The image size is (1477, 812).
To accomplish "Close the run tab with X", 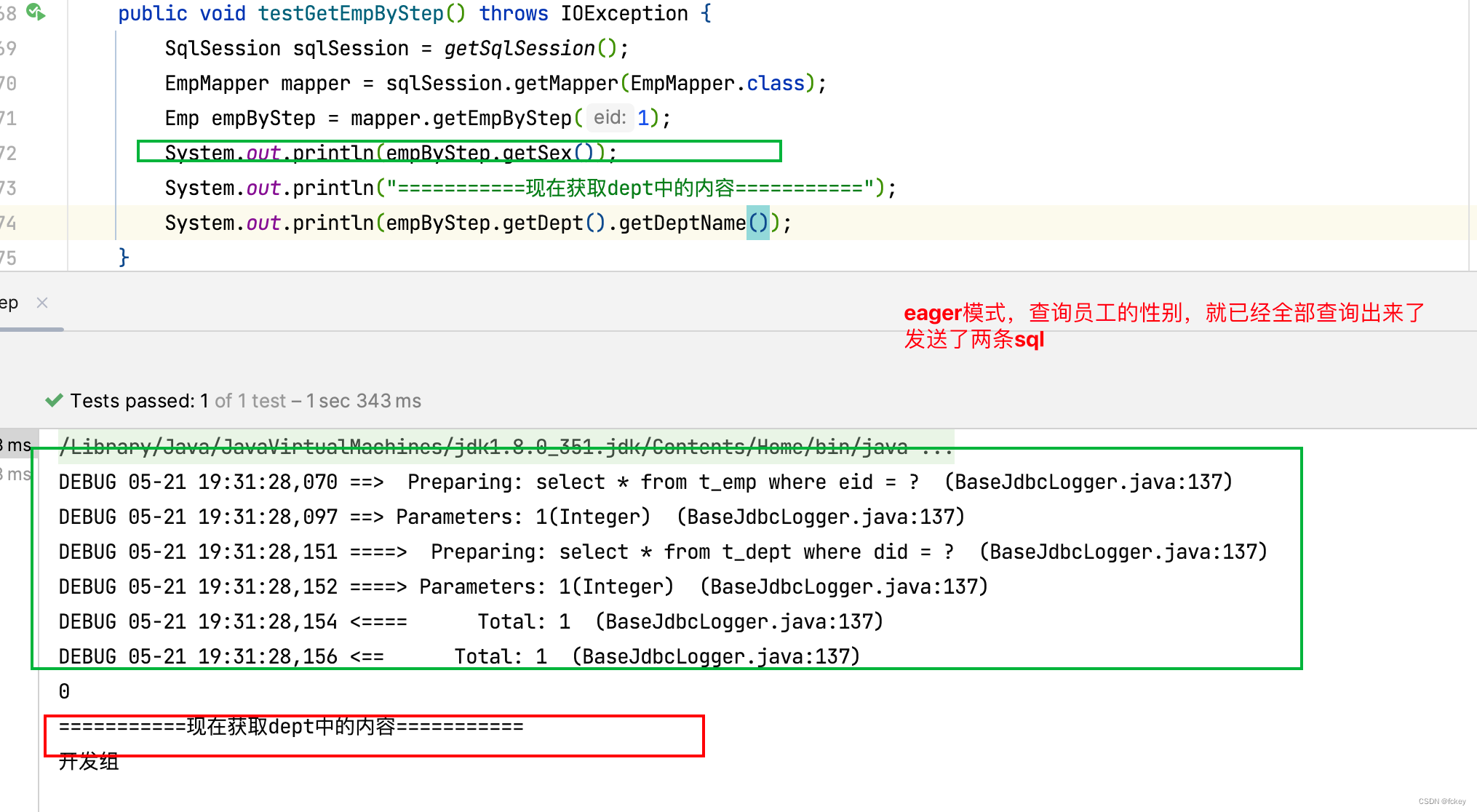I will 42,303.
